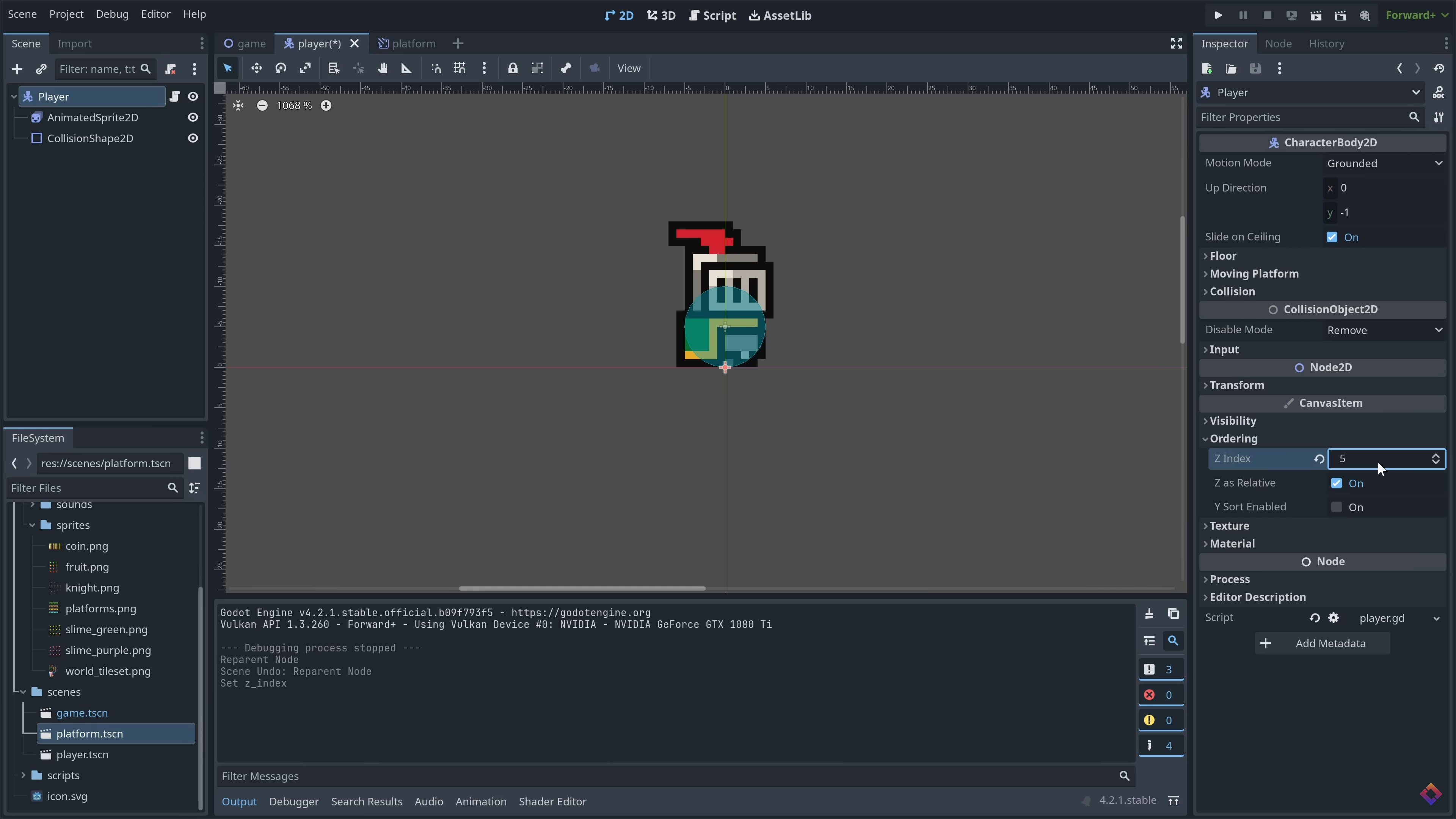Select the Ruler Mode tool
The width and height of the screenshot is (1456, 819).
pyautogui.click(x=406, y=68)
